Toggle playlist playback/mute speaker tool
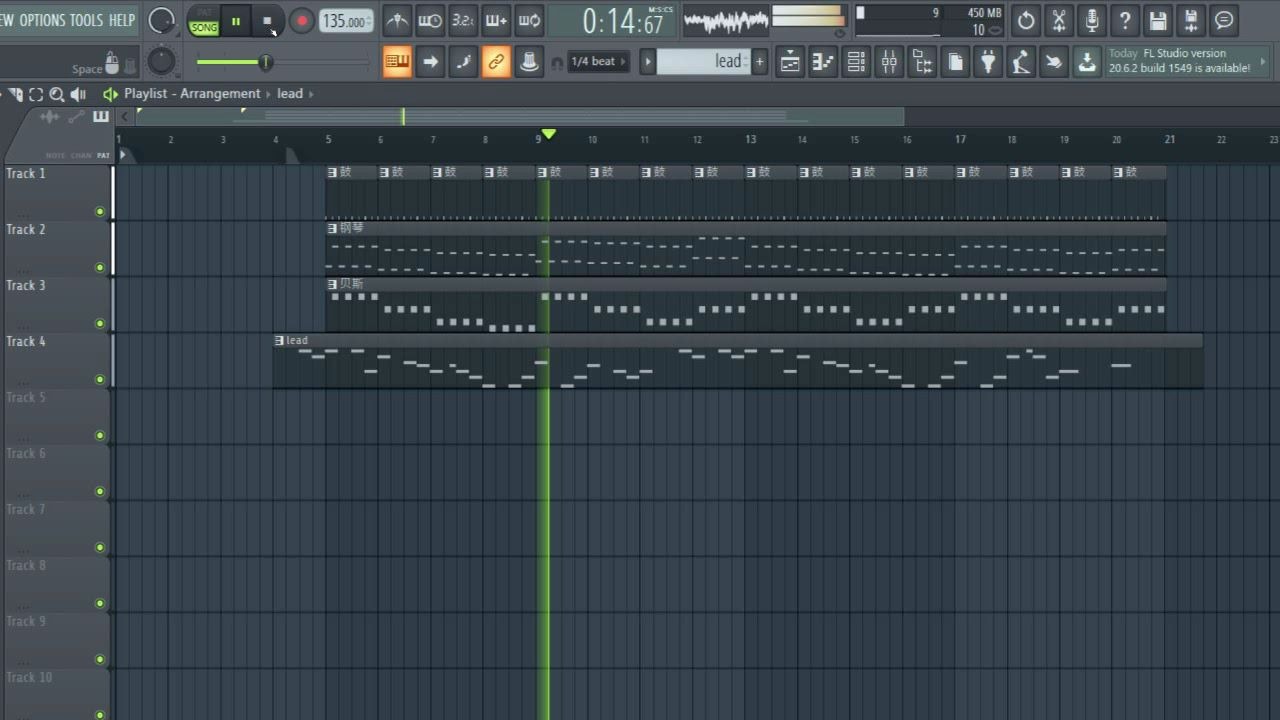Screen dimensions: 1280x720 pyautogui.click(x=78, y=94)
